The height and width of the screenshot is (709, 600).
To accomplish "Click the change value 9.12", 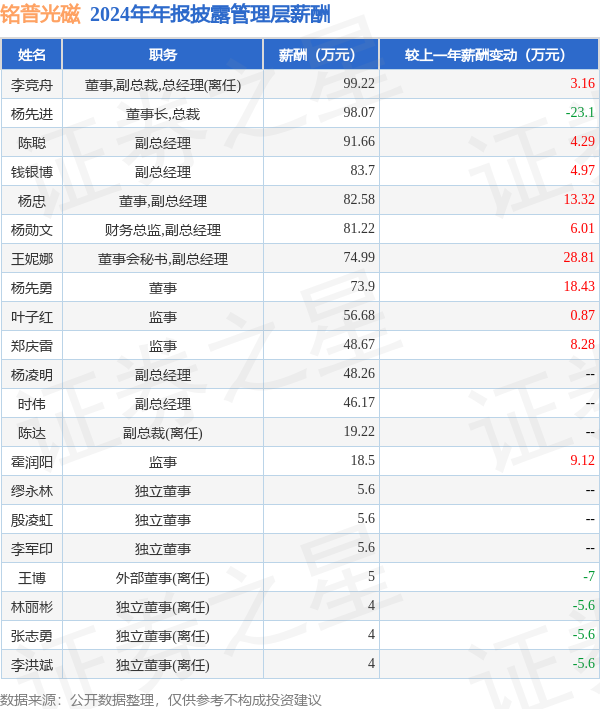I will tap(582, 460).
